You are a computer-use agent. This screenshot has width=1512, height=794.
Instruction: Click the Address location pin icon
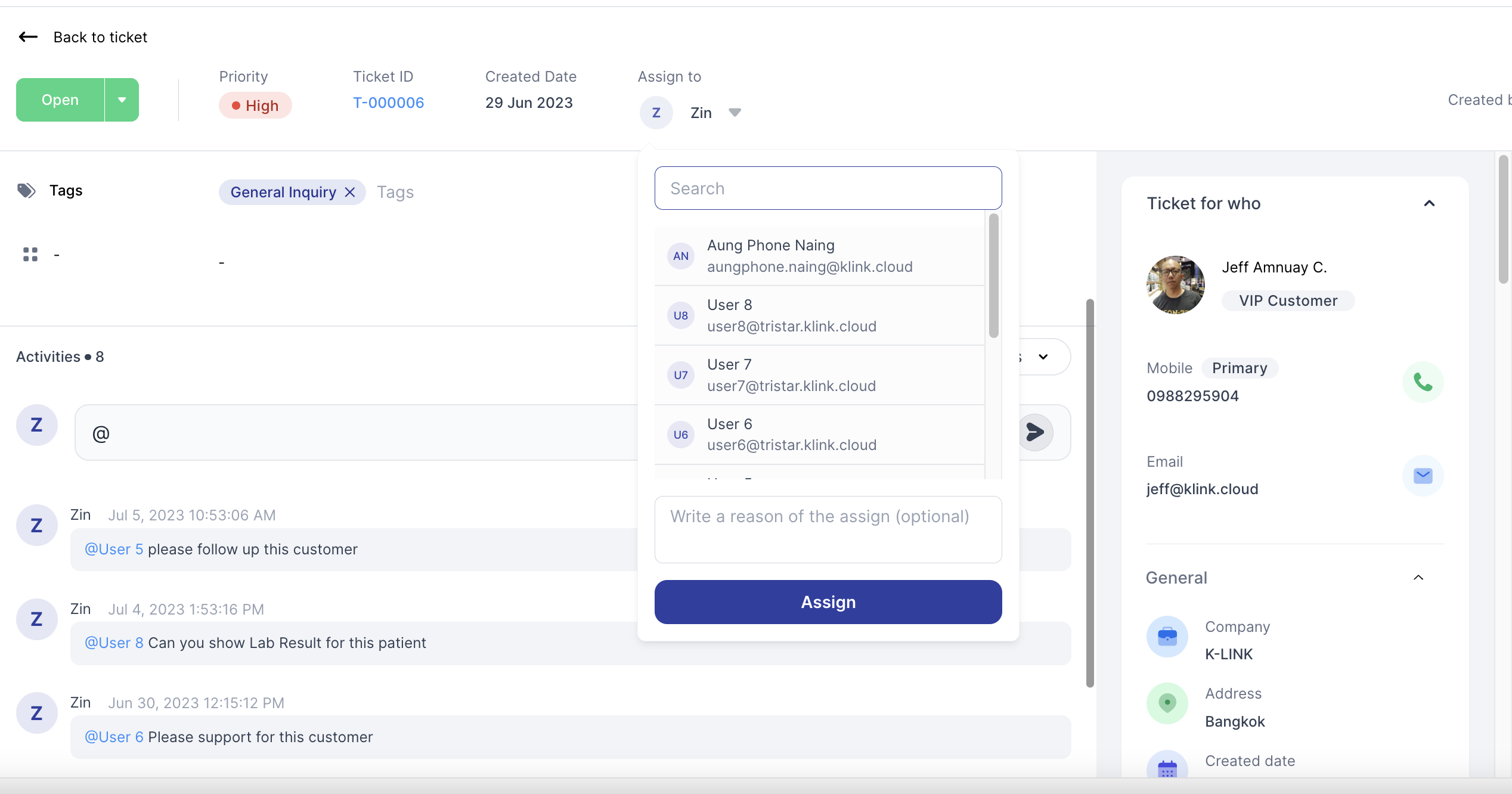pos(1167,703)
